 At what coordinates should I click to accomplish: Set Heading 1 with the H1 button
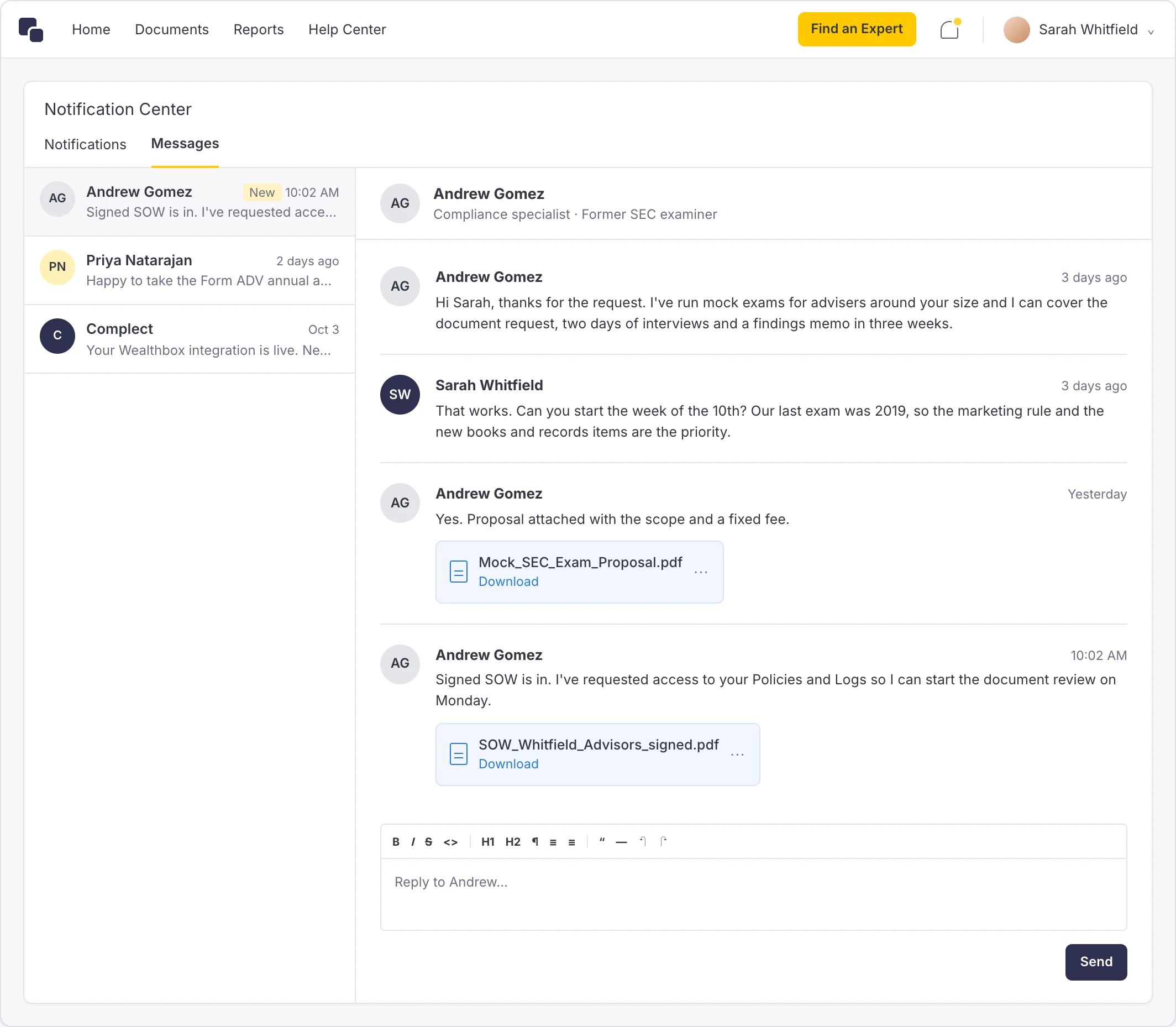pos(488,842)
